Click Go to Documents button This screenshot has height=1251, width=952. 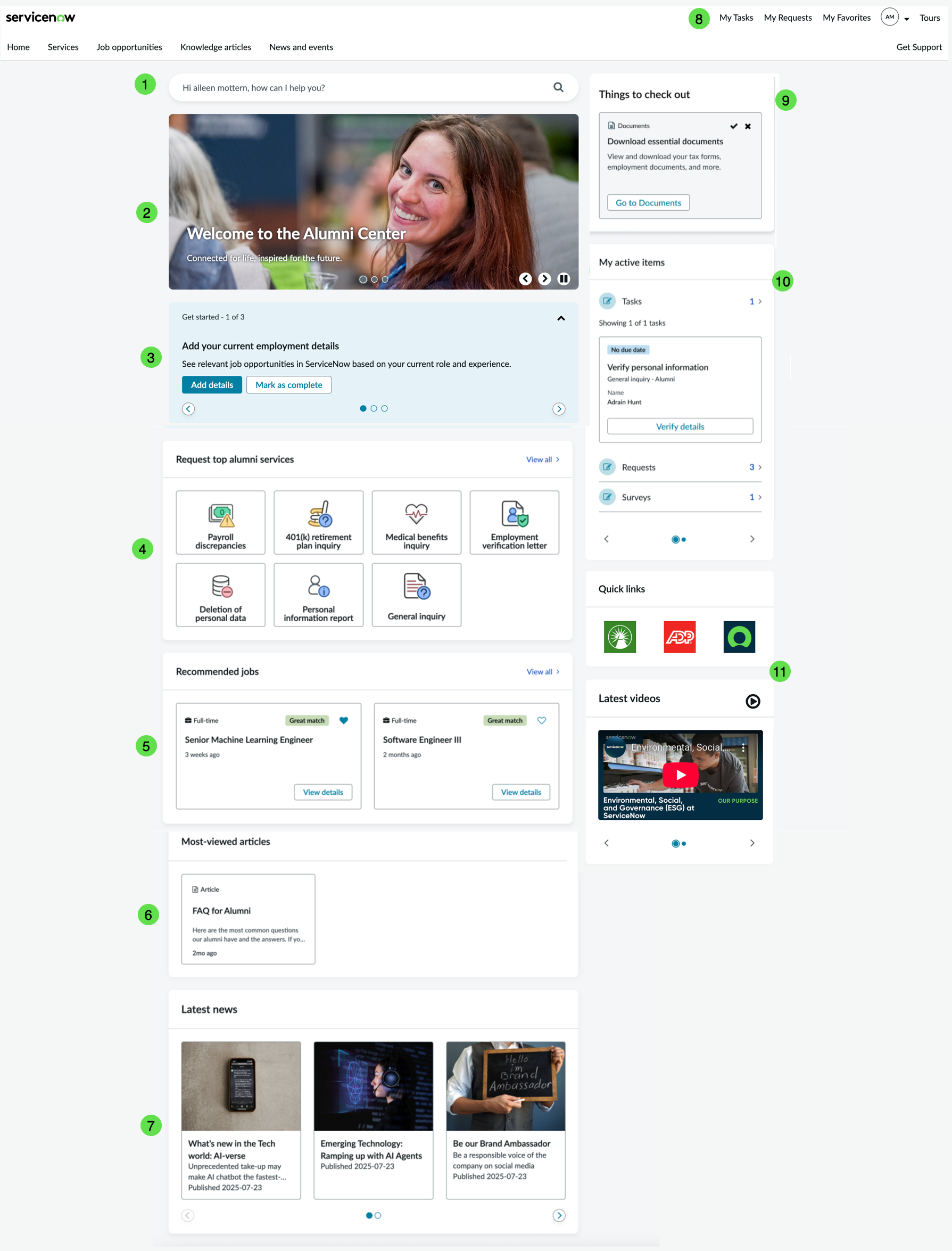click(648, 202)
